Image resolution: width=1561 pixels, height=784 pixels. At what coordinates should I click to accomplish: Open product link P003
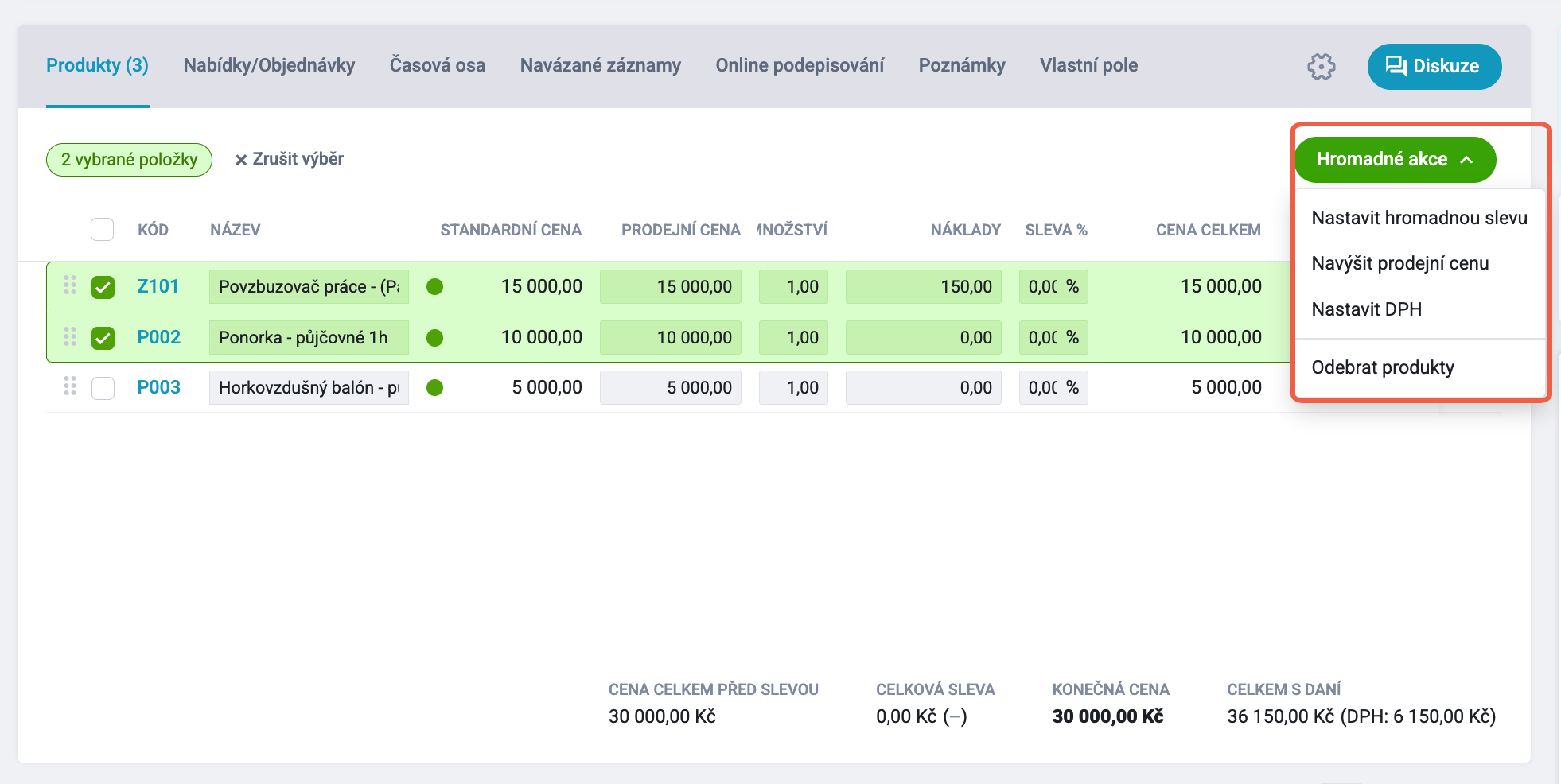tap(158, 387)
